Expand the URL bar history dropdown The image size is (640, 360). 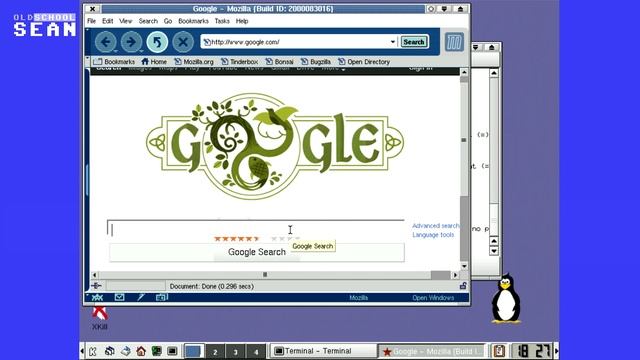393,42
